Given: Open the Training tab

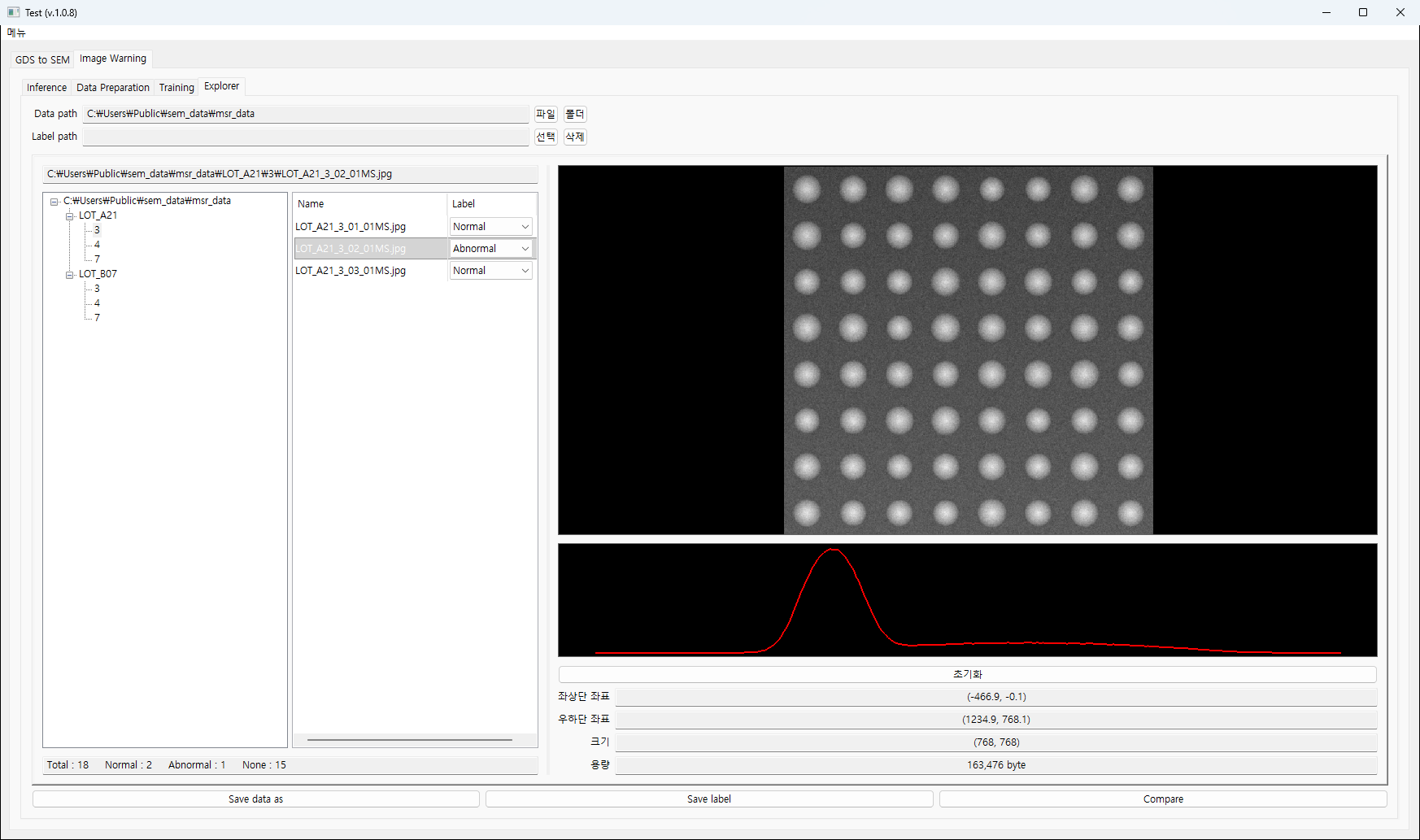Looking at the screenshot, I should 176,87.
